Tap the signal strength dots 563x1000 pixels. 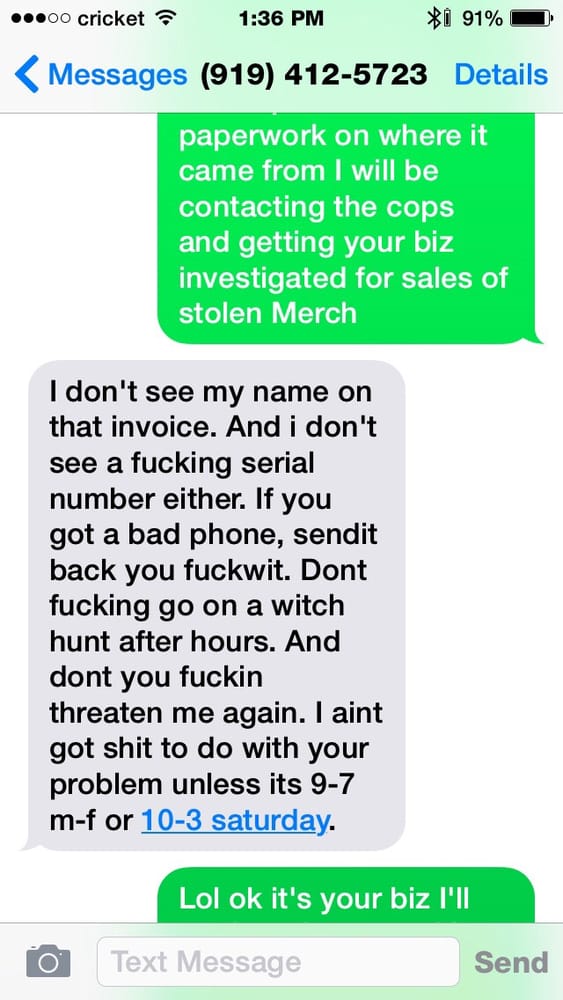(x=41, y=19)
